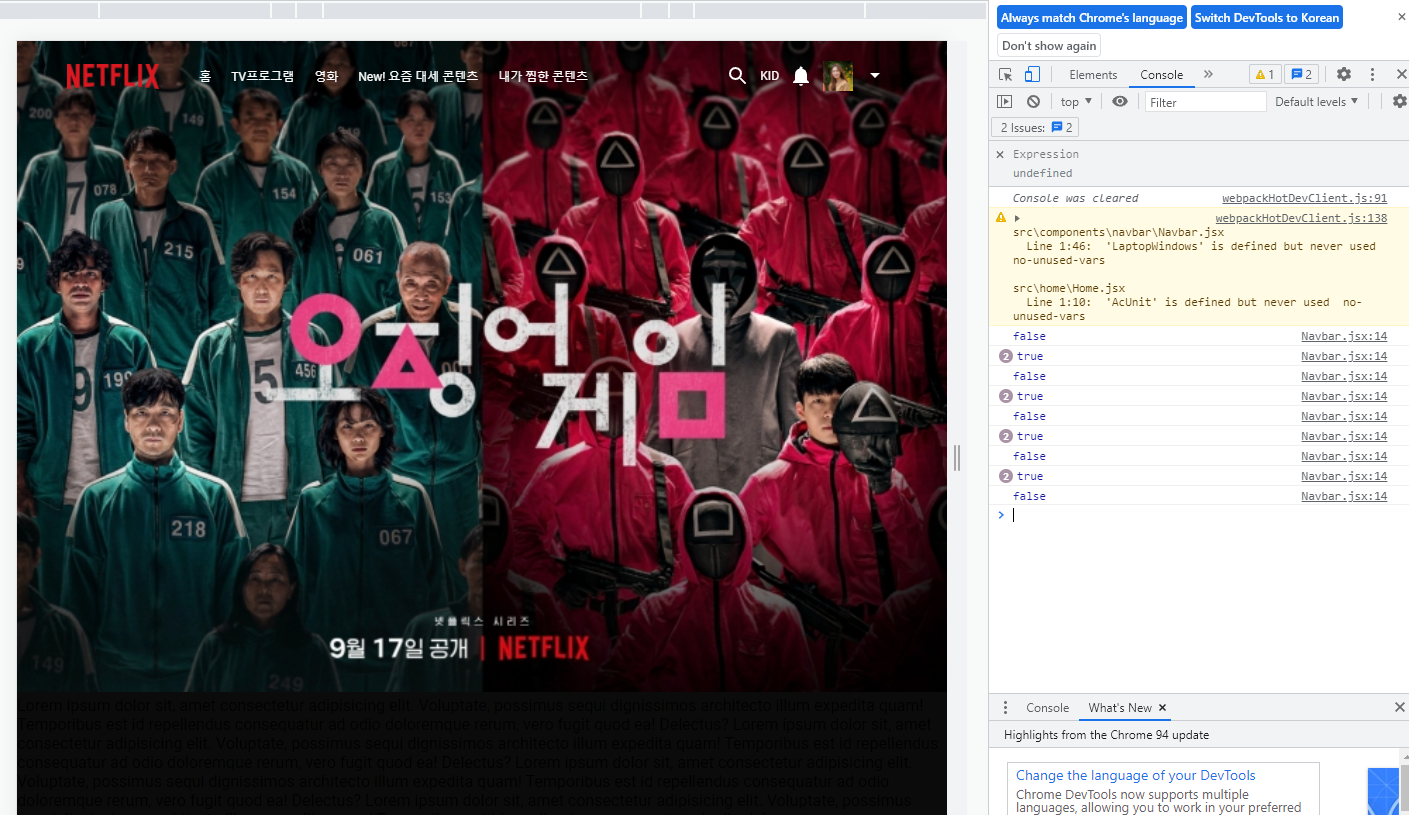The image size is (1409, 815).
Task: Click the Console was cleared message
Action: pos(1075,198)
